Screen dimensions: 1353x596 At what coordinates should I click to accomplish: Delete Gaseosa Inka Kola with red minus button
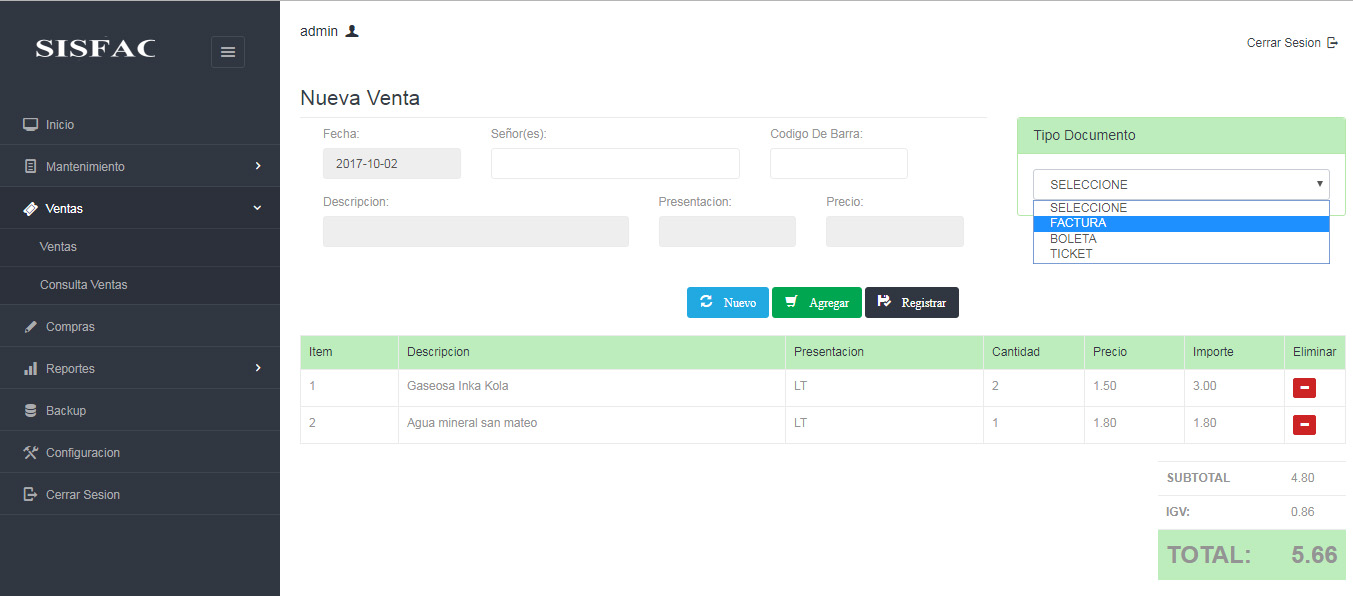(1303, 387)
